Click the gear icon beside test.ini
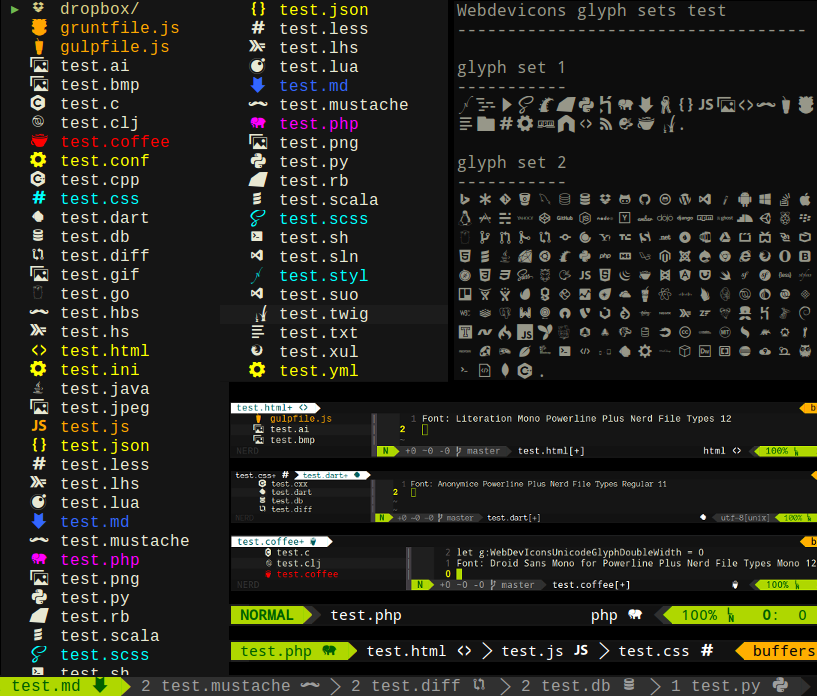Viewport: 817px width, 696px height. [x=38, y=369]
